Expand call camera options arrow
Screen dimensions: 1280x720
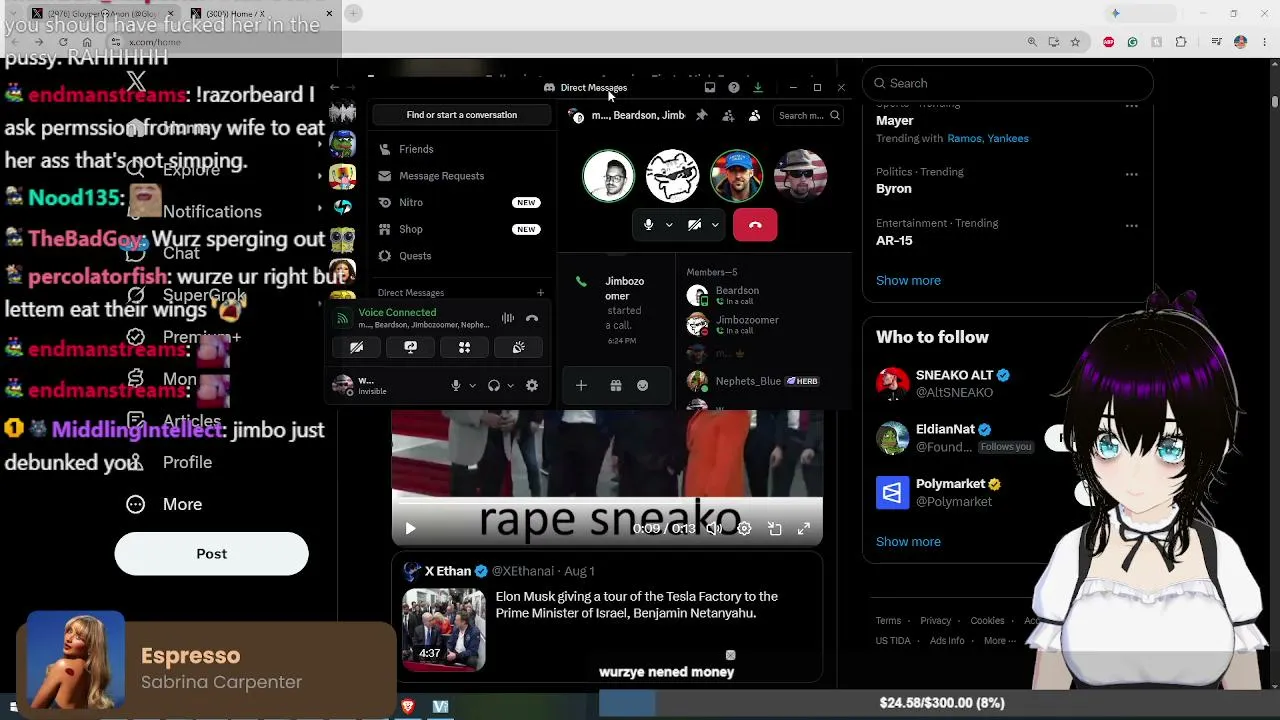715,225
